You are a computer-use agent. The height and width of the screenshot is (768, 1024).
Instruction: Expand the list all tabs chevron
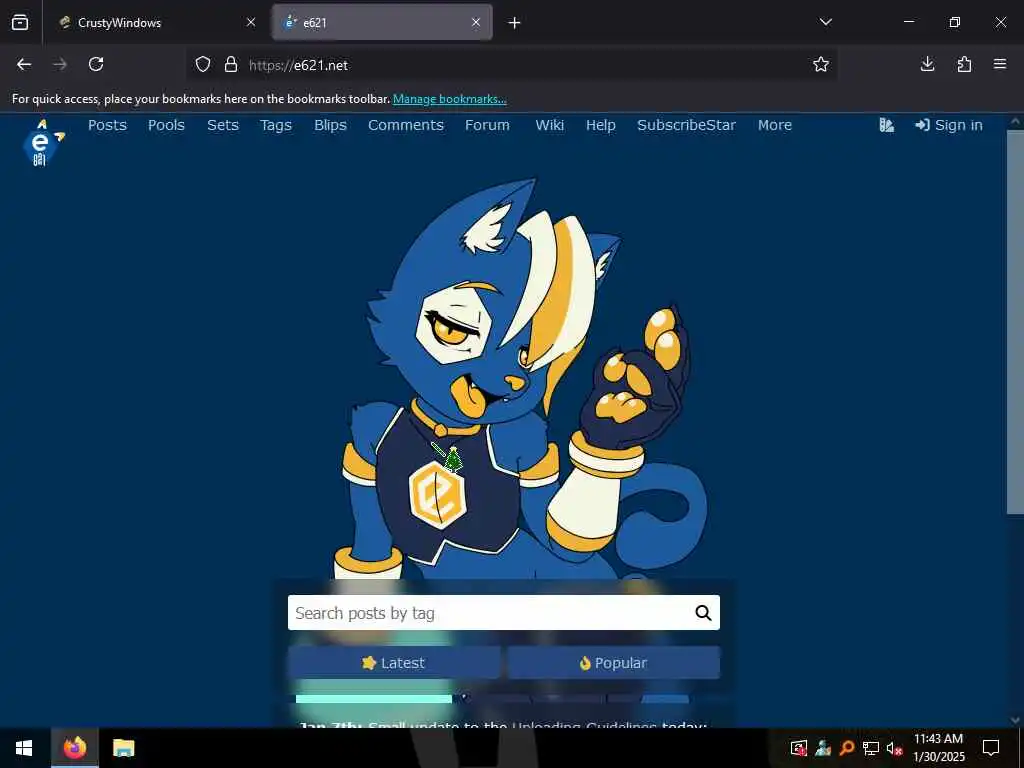point(825,22)
